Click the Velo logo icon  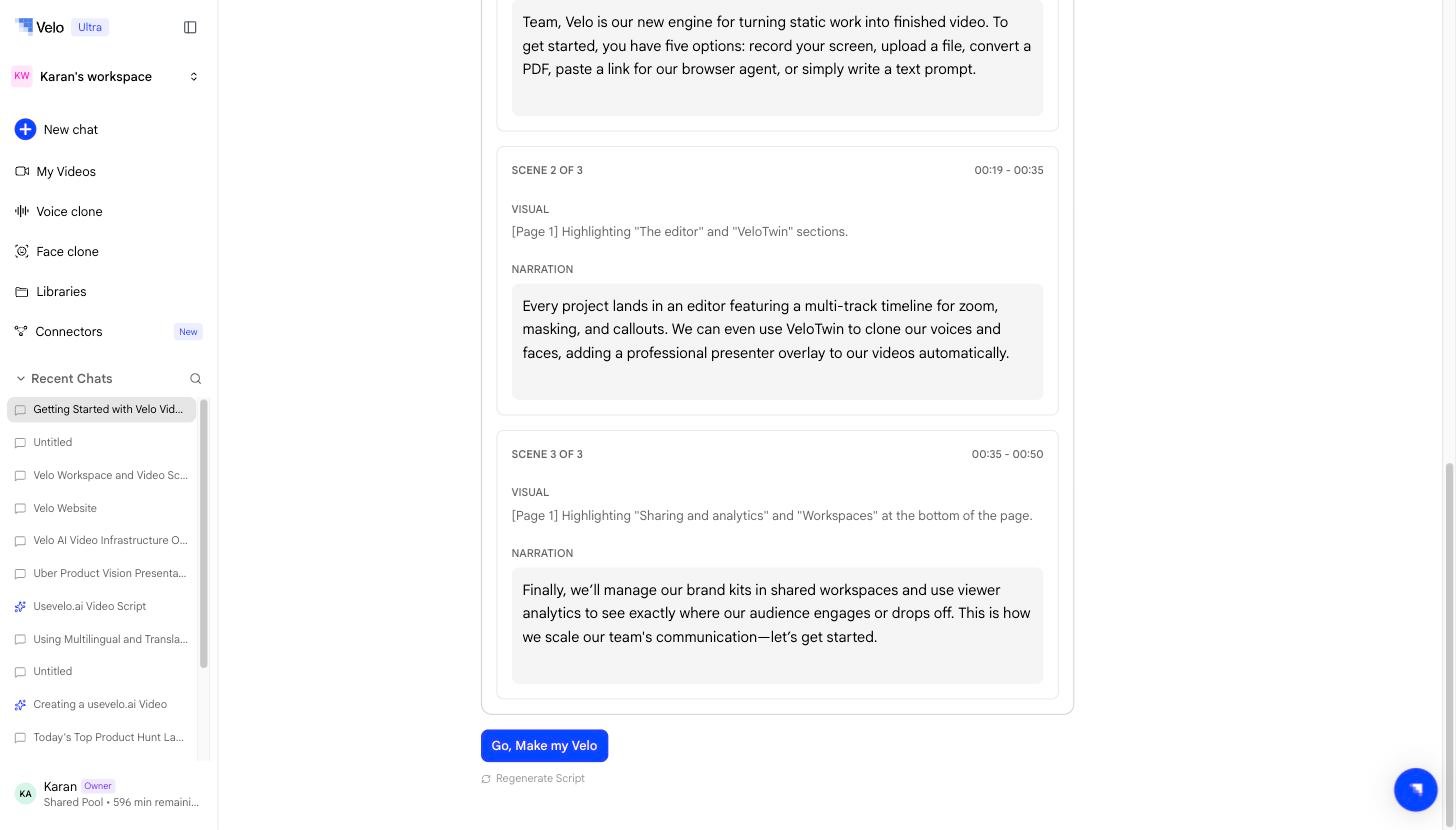[24, 26]
